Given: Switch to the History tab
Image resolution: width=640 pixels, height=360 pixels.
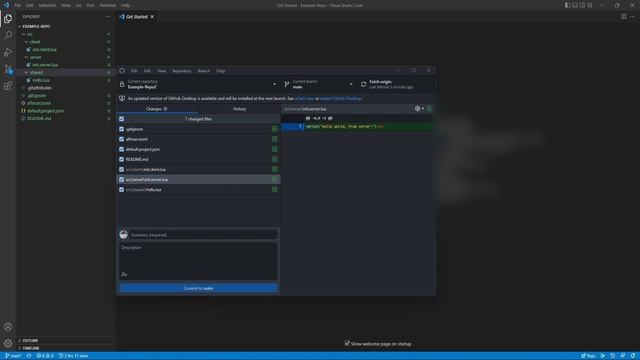Looking at the screenshot, I should click(x=240, y=109).
